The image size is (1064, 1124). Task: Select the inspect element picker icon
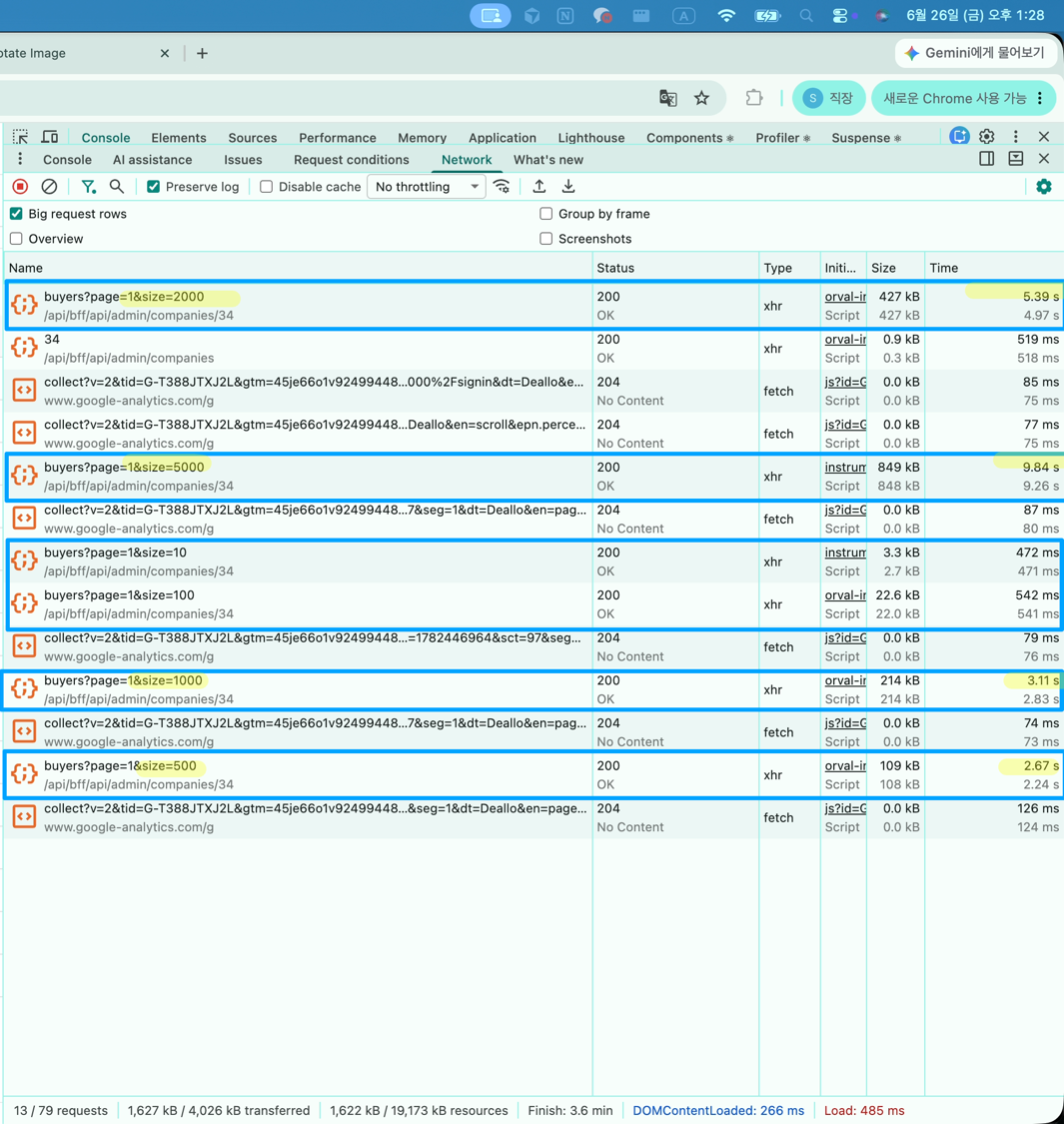[20, 137]
